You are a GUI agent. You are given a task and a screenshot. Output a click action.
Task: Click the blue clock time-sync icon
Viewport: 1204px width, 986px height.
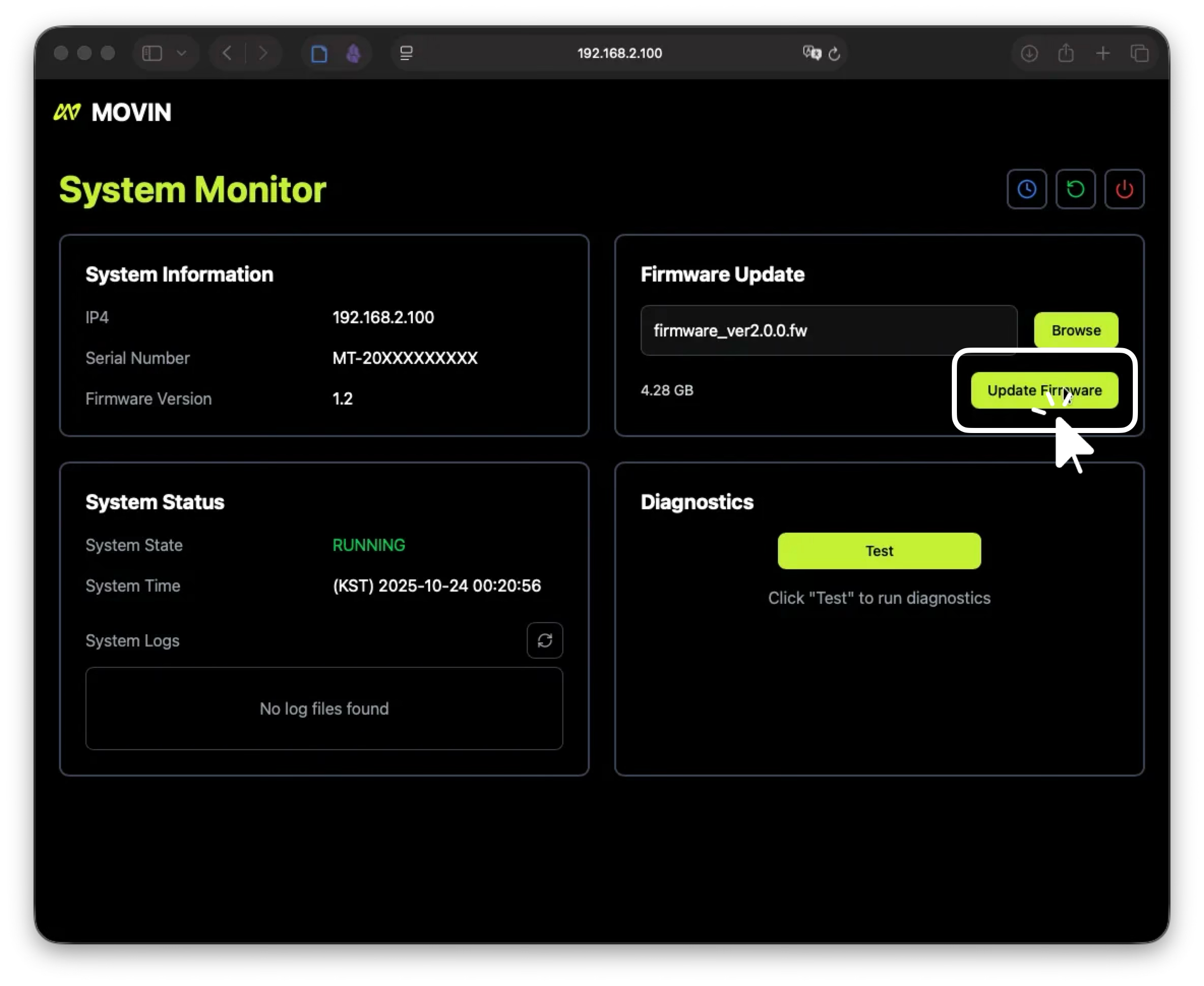(x=1026, y=189)
